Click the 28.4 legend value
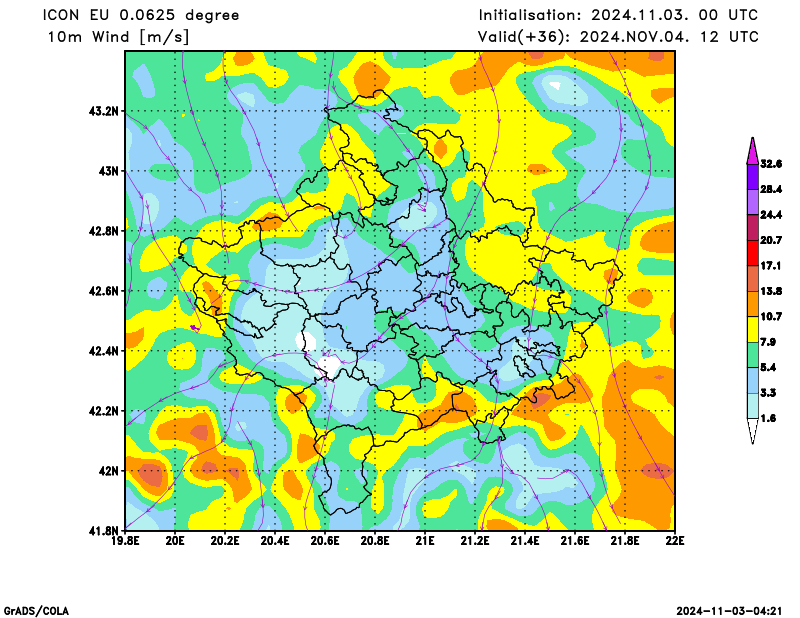 (x=771, y=189)
